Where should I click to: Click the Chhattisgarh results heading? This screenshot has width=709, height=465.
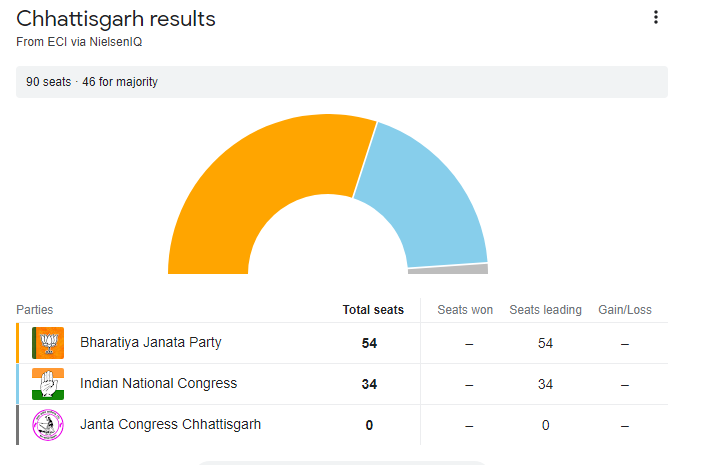(116, 19)
